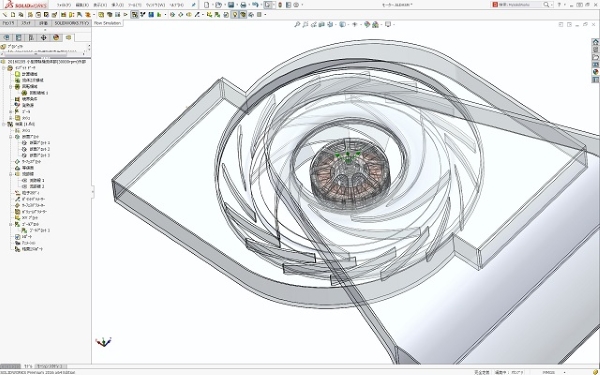Toggle the highlighted toolbar icon right of the play arrow
The width and height of the screenshot is (600, 375).
pos(135,15)
